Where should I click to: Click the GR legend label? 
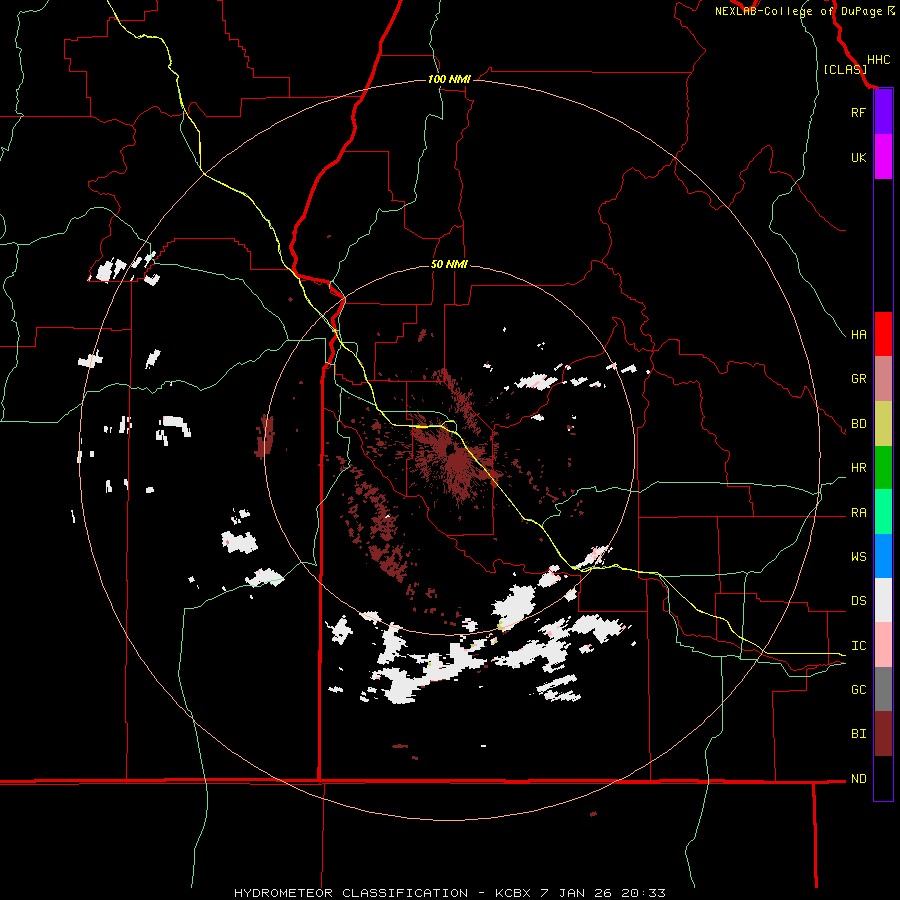point(858,379)
